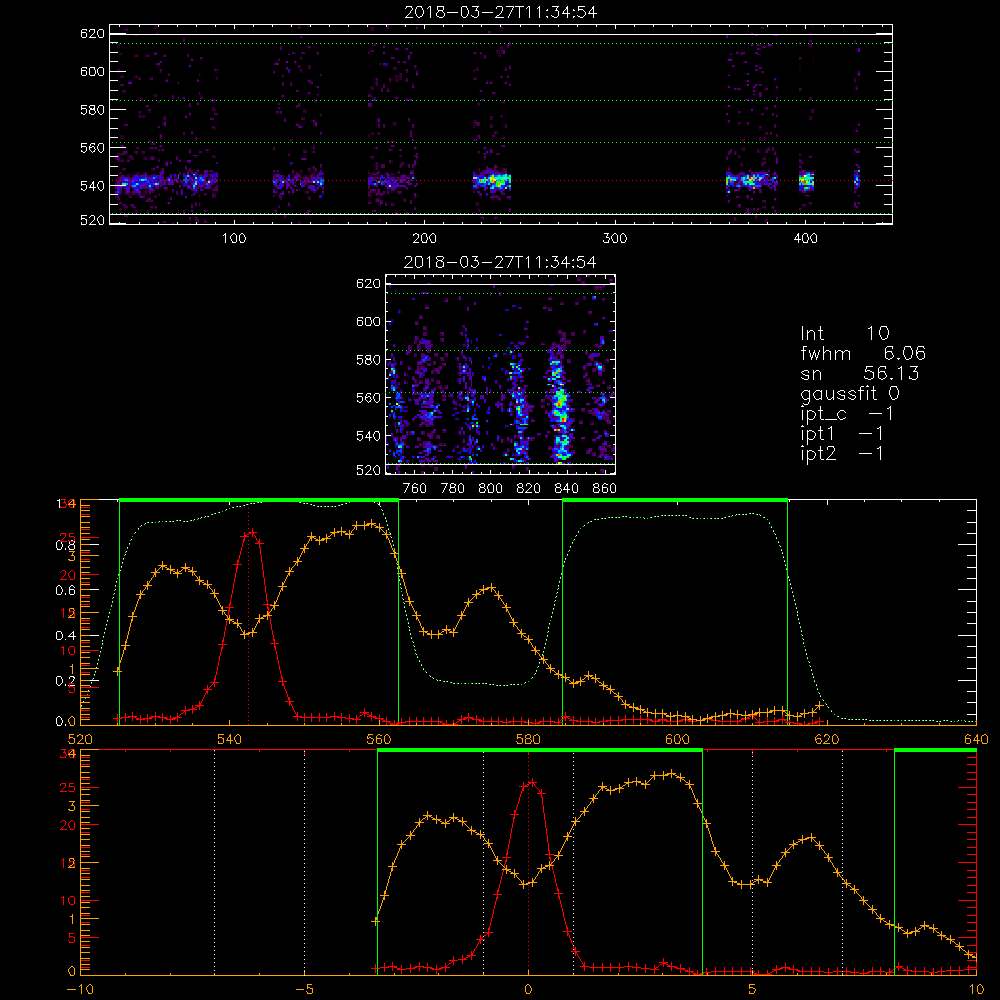Click x-axis label 100 on top plot

[x=234, y=239]
